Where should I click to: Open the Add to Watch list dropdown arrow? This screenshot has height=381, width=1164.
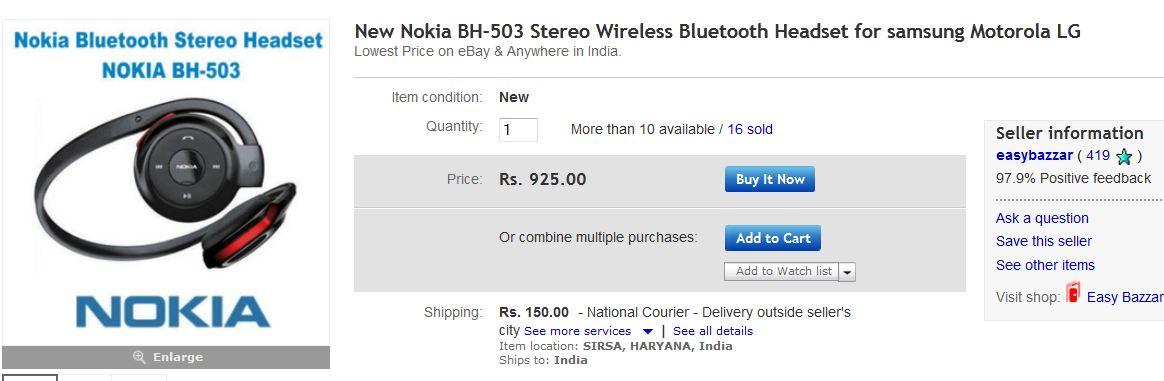(848, 273)
